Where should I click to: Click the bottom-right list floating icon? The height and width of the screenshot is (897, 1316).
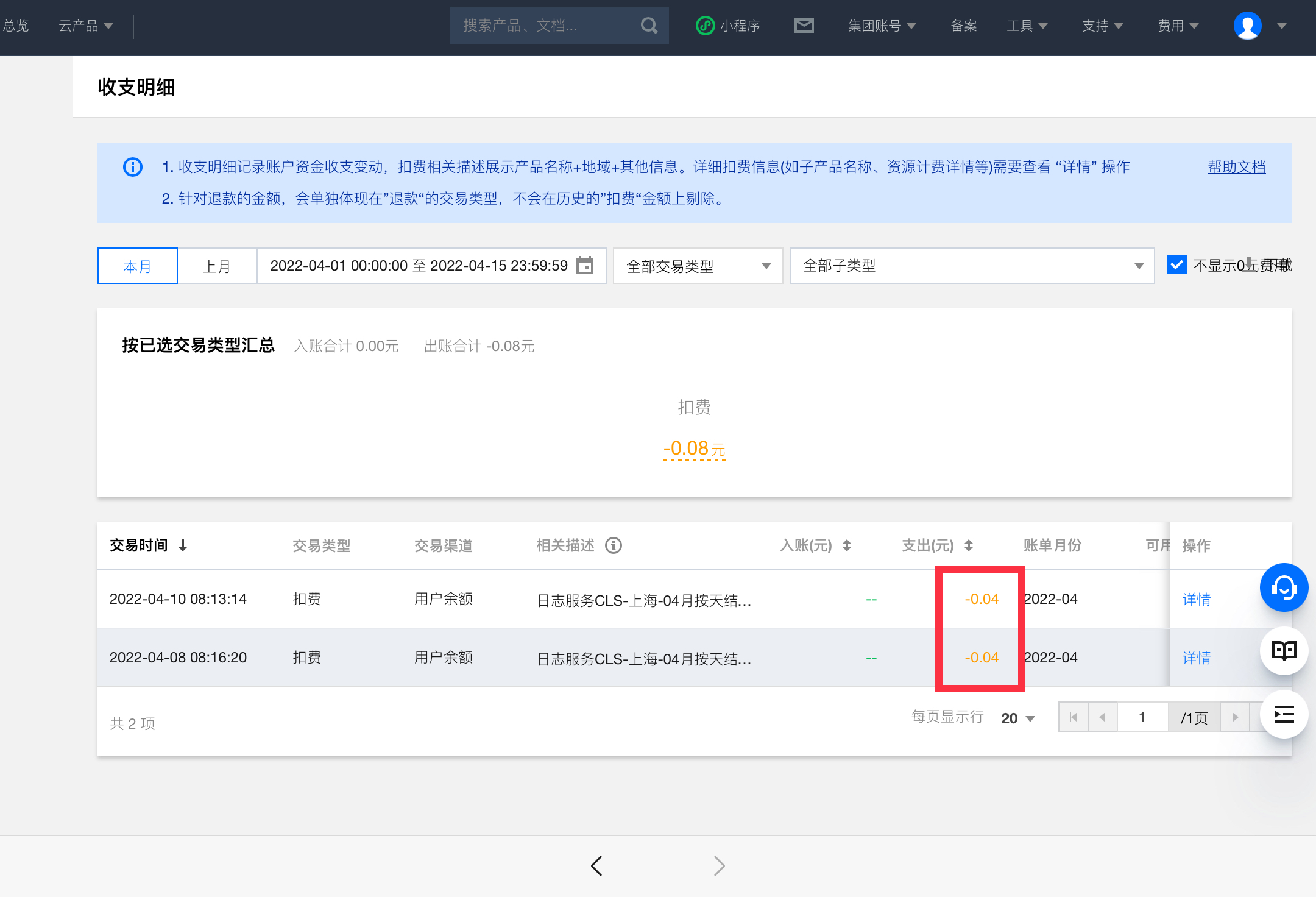point(1284,714)
